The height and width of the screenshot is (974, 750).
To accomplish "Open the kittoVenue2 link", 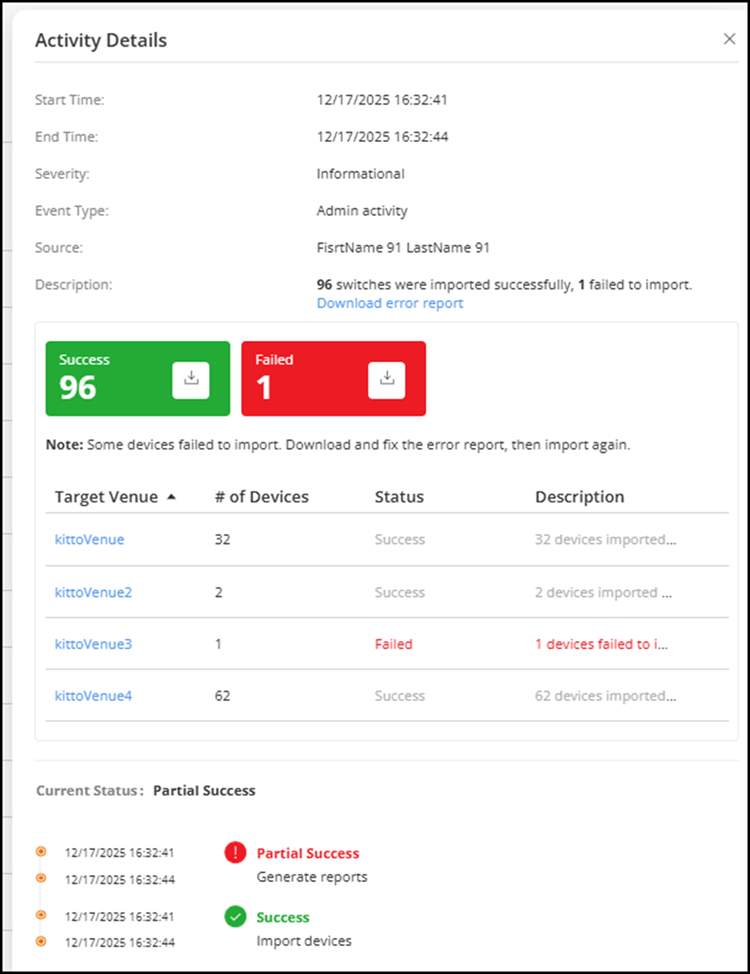I will coord(93,592).
